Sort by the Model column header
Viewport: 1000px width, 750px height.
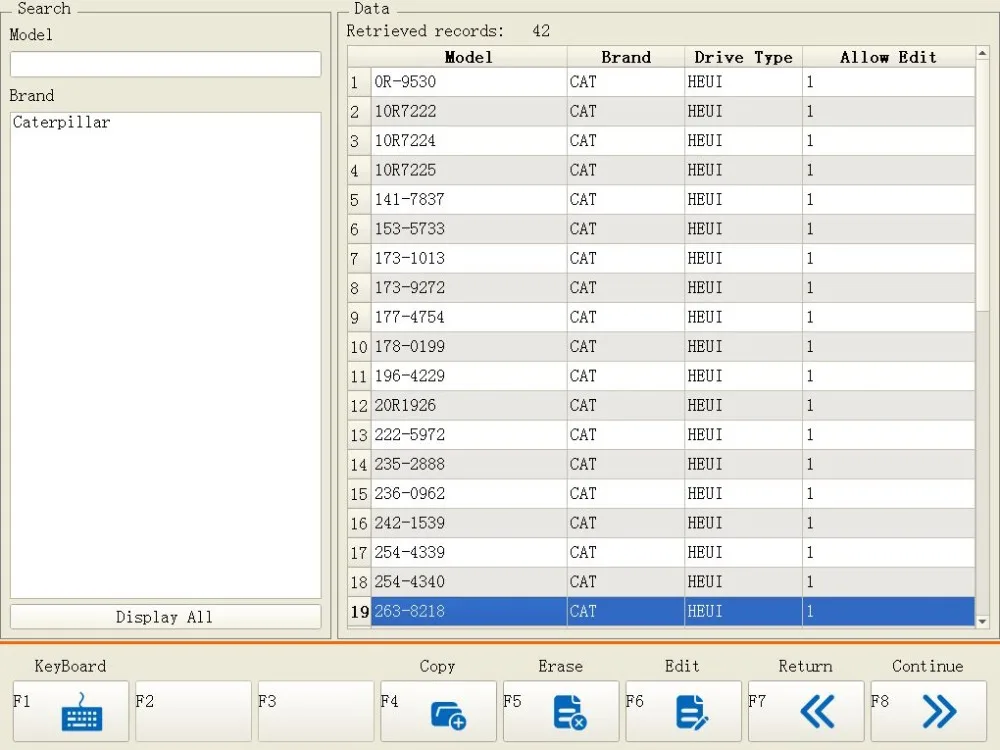point(468,57)
